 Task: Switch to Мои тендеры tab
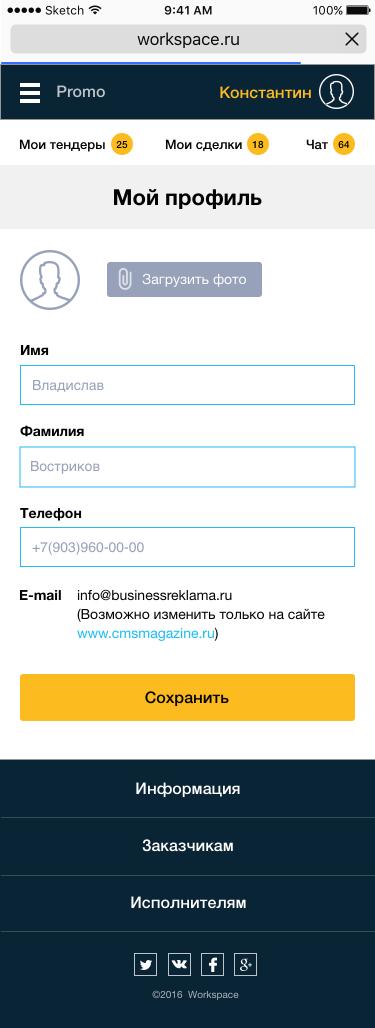[x=76, y=144]
